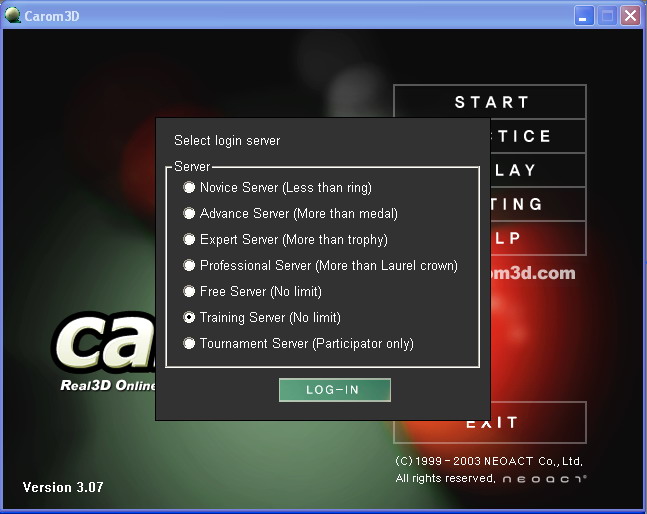The width and height of the screenshot is (647, 514).
Task: Click the 'Version 3.07' text
Action: pyautogui.click(x=63, y=487)
